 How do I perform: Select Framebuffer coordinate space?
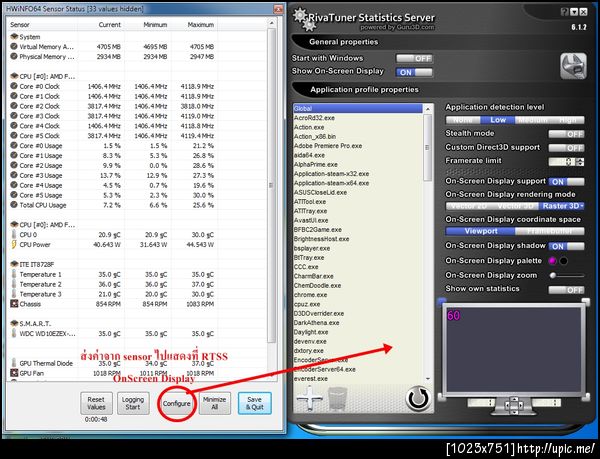(x=549, y=231)
